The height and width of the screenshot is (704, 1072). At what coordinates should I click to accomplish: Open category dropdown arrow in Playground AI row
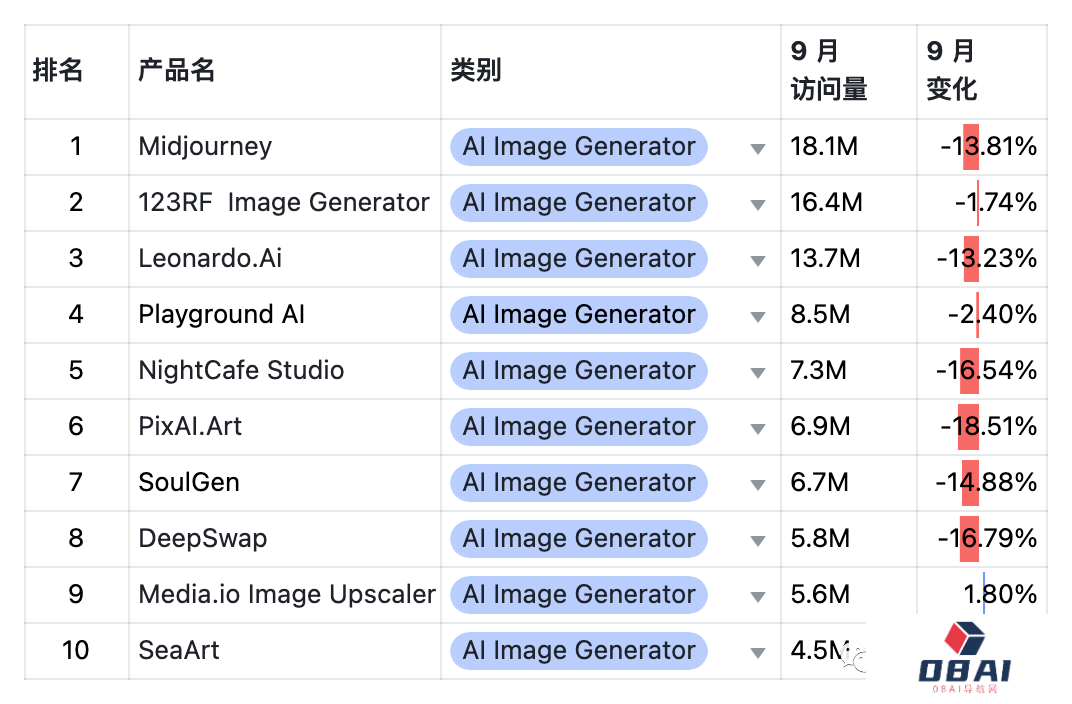tap(757, 316)
